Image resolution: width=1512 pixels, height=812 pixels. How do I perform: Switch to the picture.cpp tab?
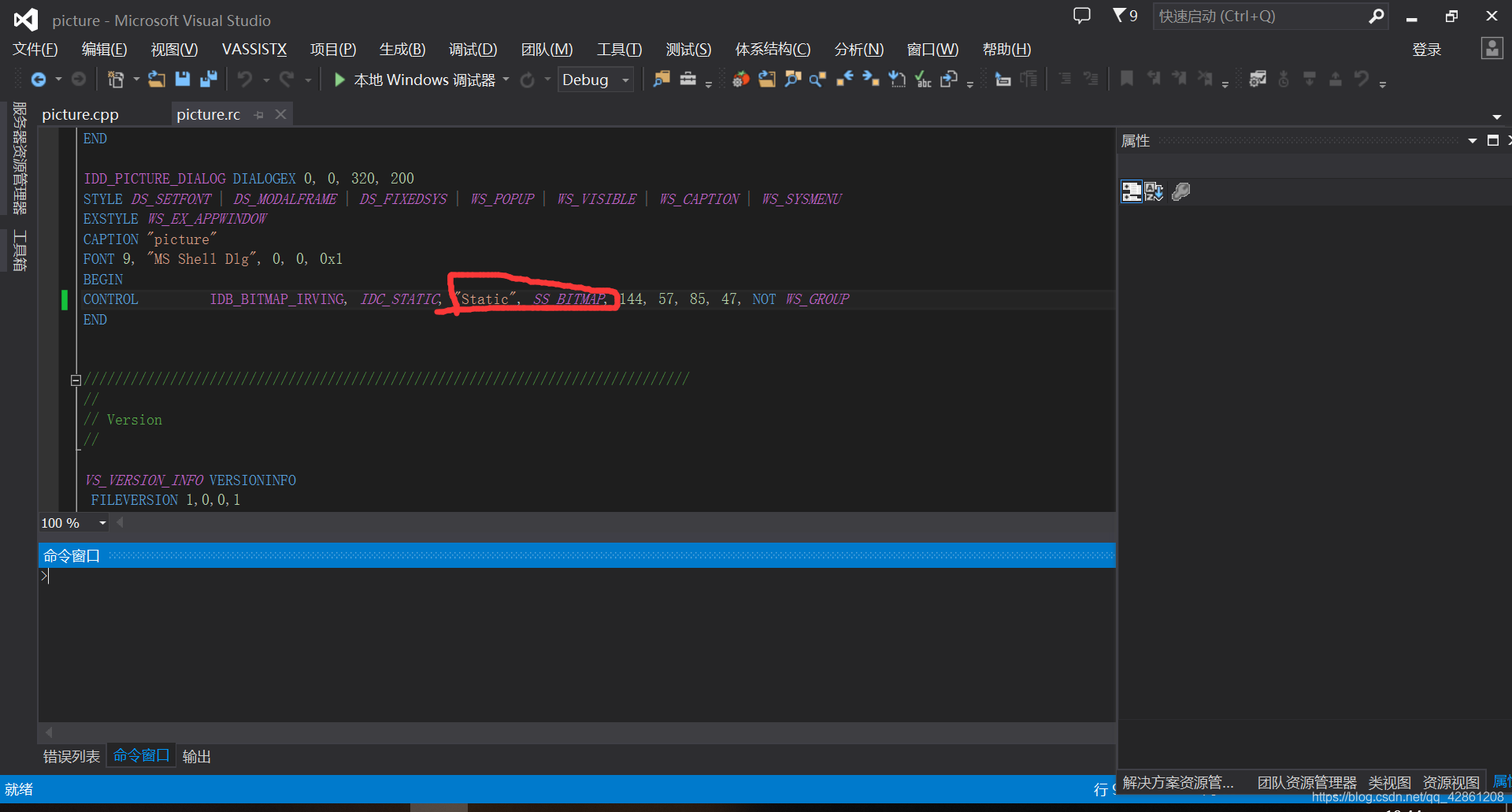click(80, 114)
